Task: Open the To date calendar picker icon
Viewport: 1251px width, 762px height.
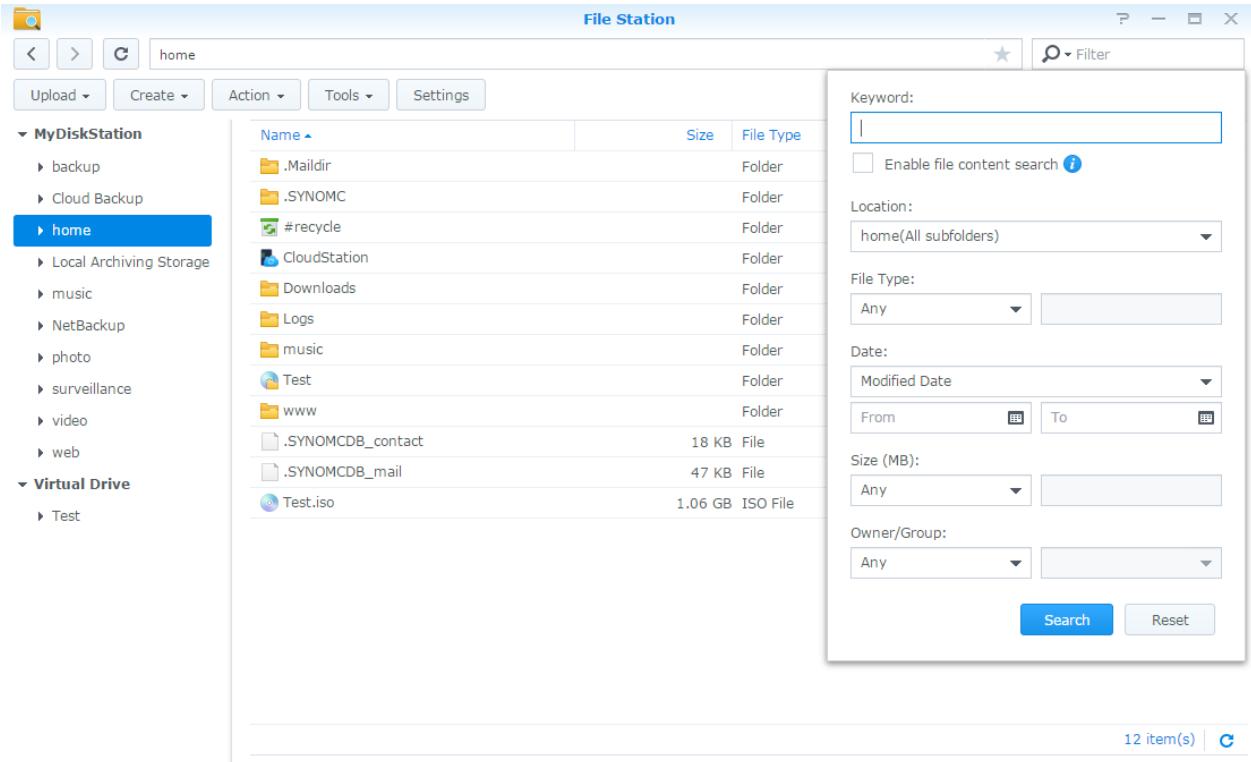Action: (x=1205, y=417)
